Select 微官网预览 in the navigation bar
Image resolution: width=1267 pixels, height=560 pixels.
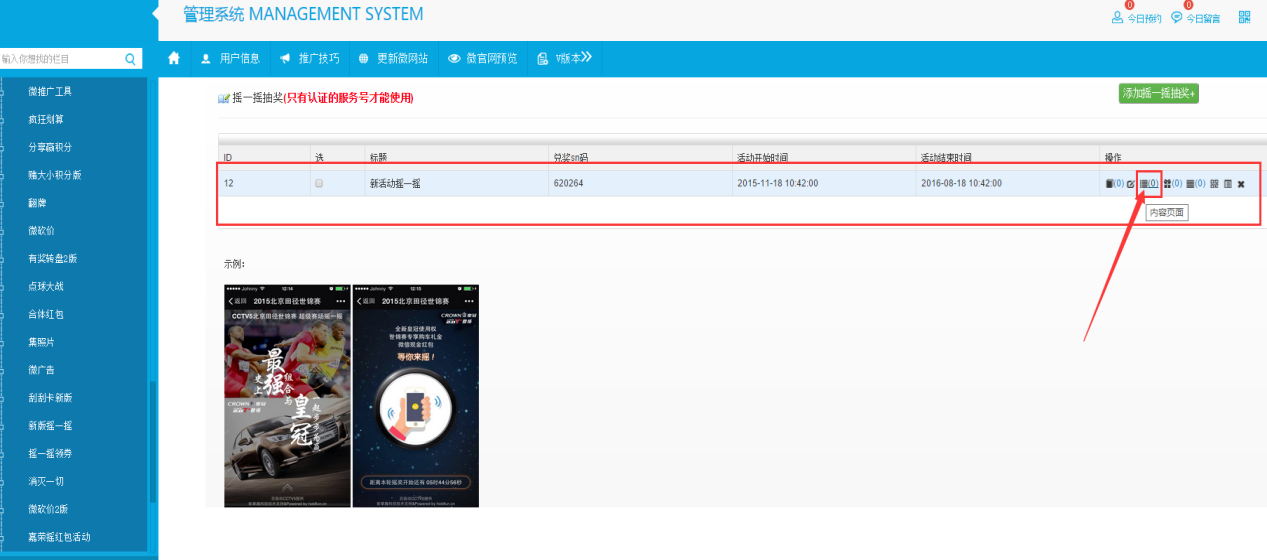[x=482, y=58]
